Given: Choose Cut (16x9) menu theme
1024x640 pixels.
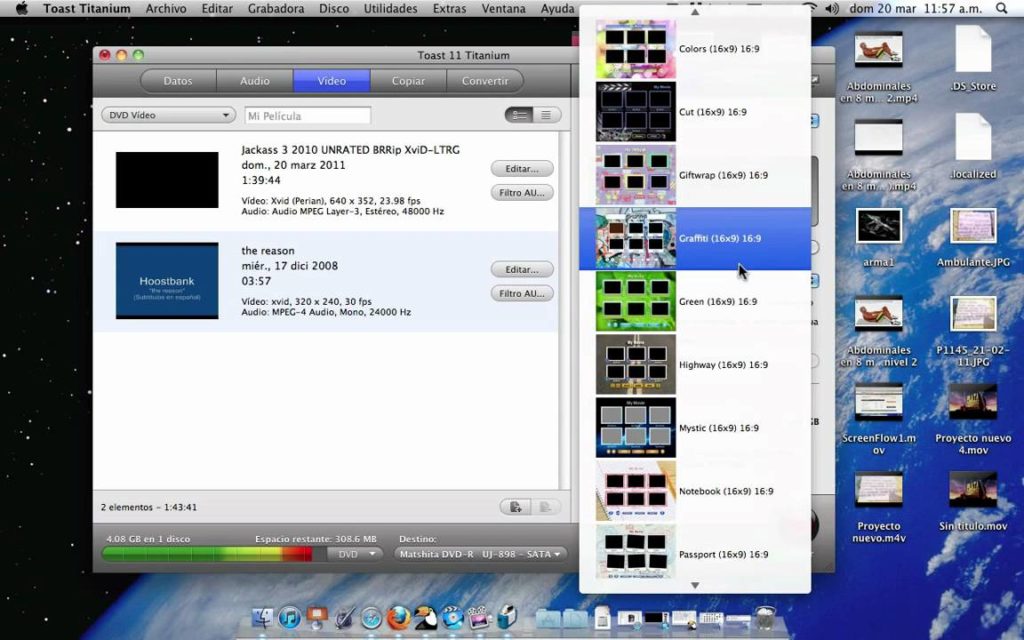Looking at the screenshot, I should (695, 112).
